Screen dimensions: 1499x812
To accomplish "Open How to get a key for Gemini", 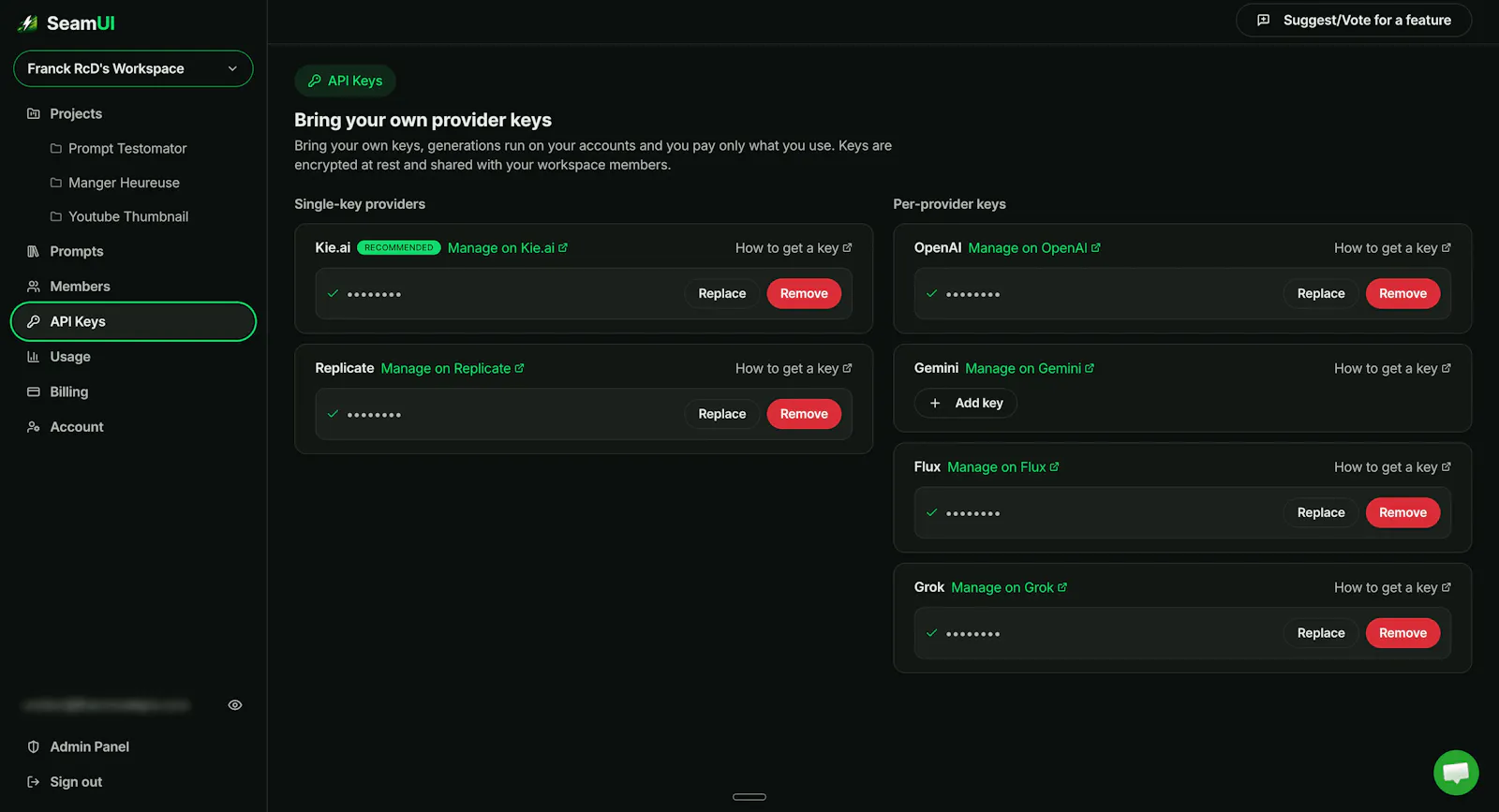I will tap(1393, 368).
